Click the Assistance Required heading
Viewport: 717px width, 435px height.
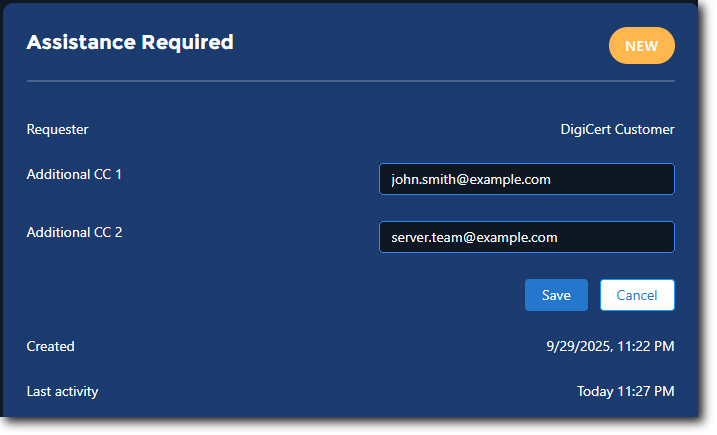point(130,42)
